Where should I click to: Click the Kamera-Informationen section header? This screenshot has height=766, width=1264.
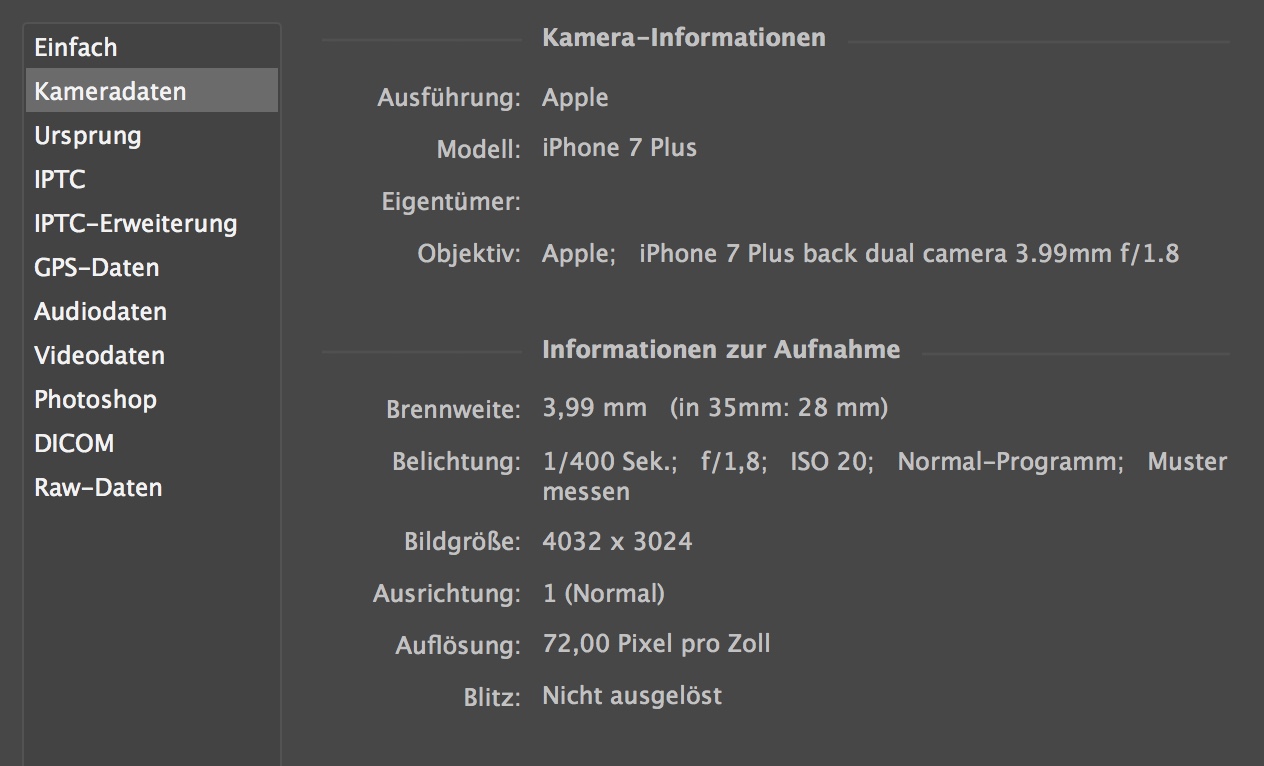coord(684,38)
